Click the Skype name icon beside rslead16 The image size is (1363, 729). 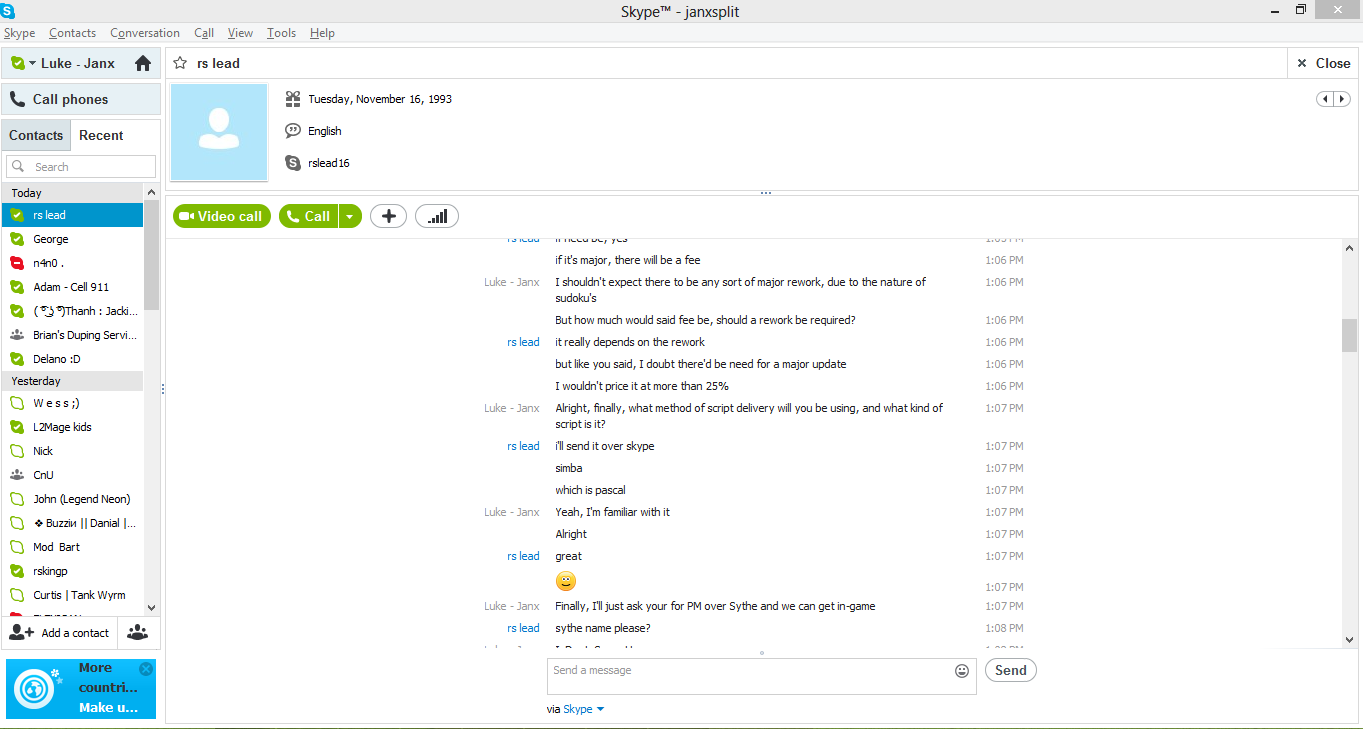[293, 163]
